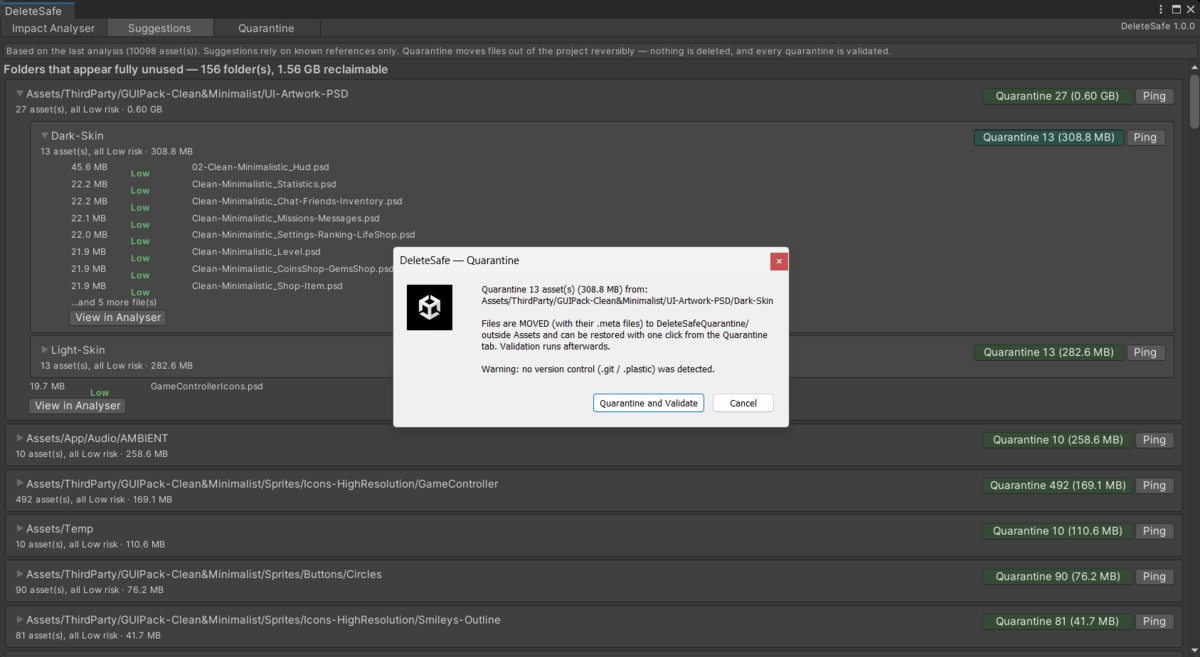Click Quarantine 13 (308.8 MB) for Dark-Skin
This screenshot has height=657, width=1200.
tap(1049, 137)
